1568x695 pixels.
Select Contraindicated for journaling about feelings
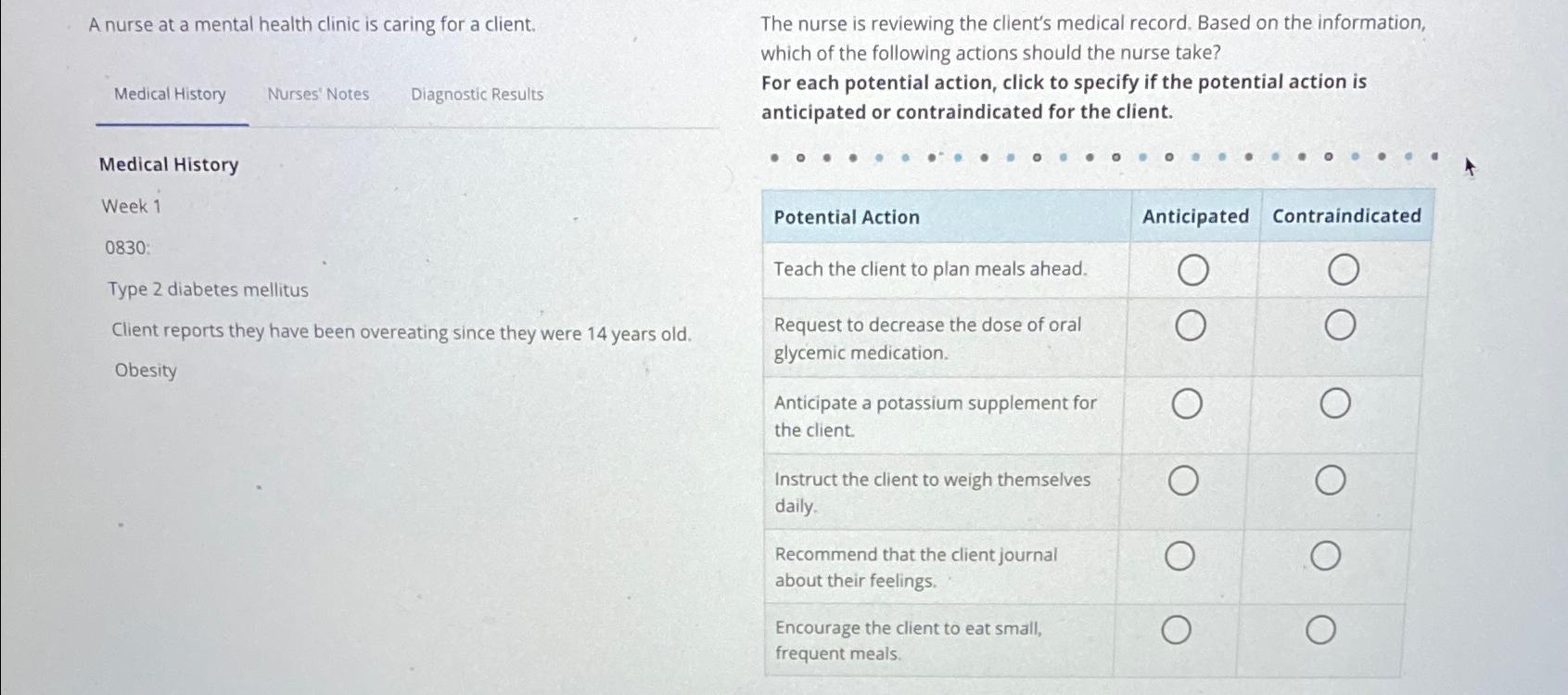(x=1326, y=556)
